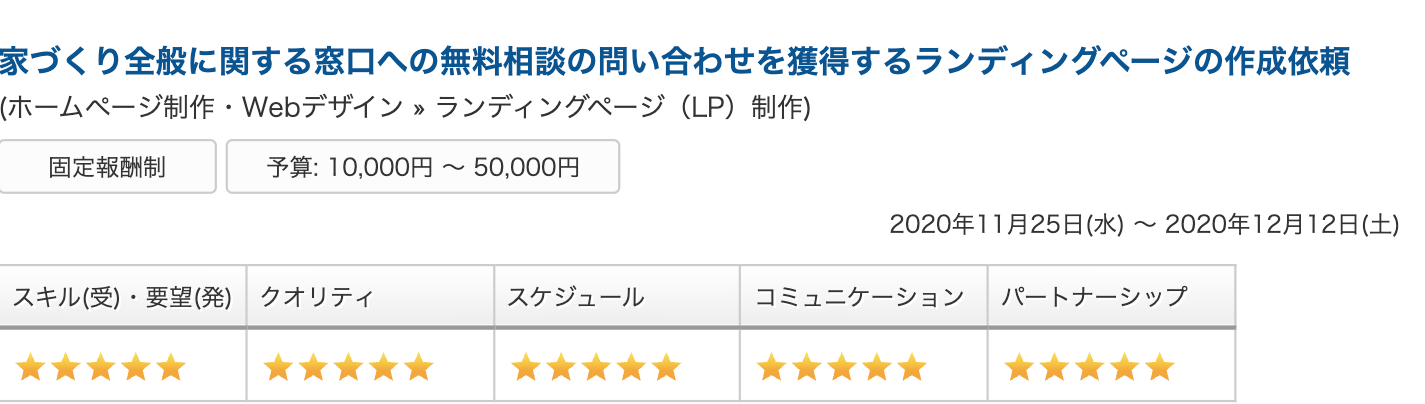Open the landing page job title link
This screenshot has width=1425, height=404.
pyautogui.click(x=675, y=62)
